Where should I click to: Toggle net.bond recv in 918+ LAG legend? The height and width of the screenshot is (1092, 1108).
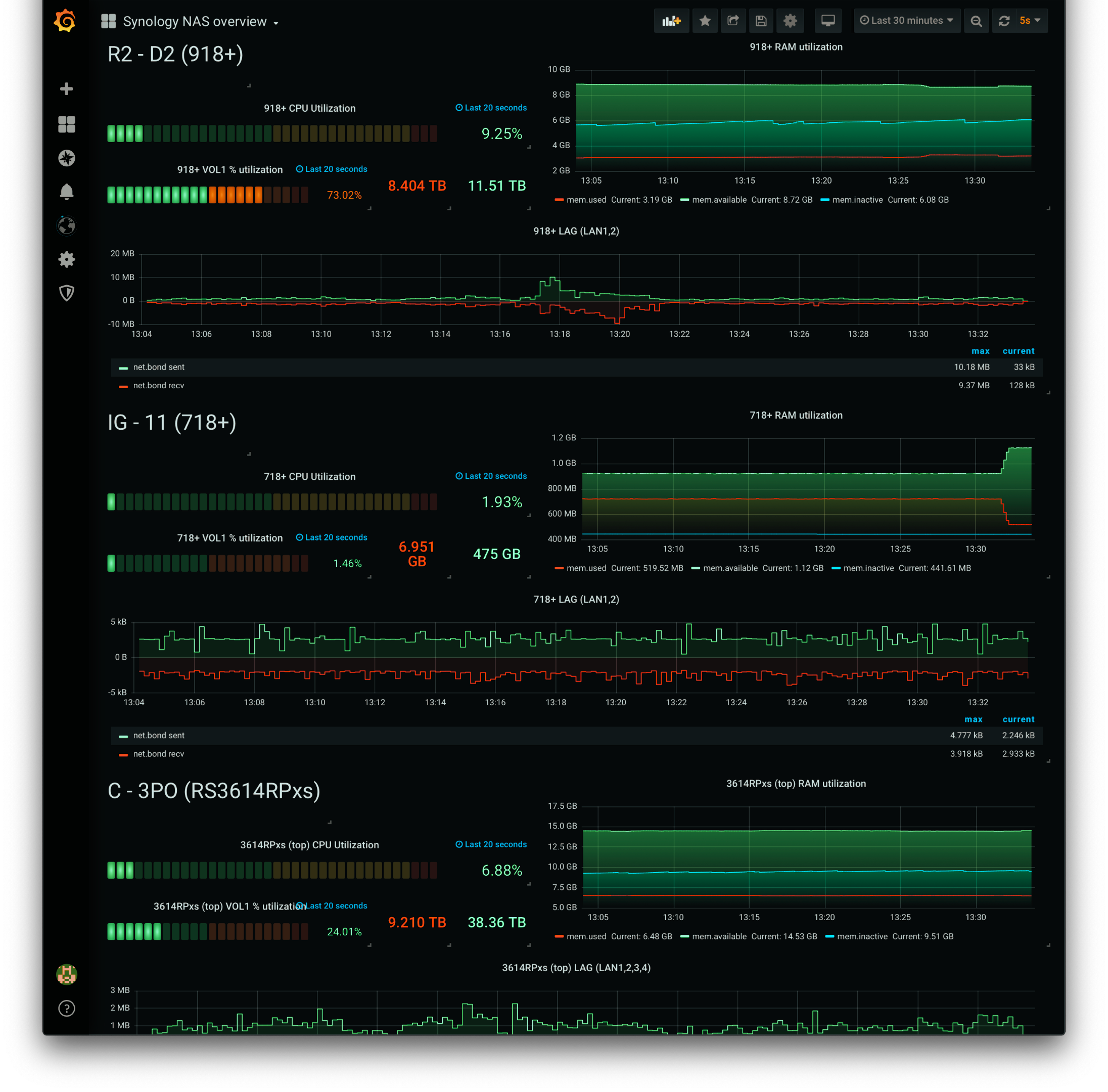point(158,385)
